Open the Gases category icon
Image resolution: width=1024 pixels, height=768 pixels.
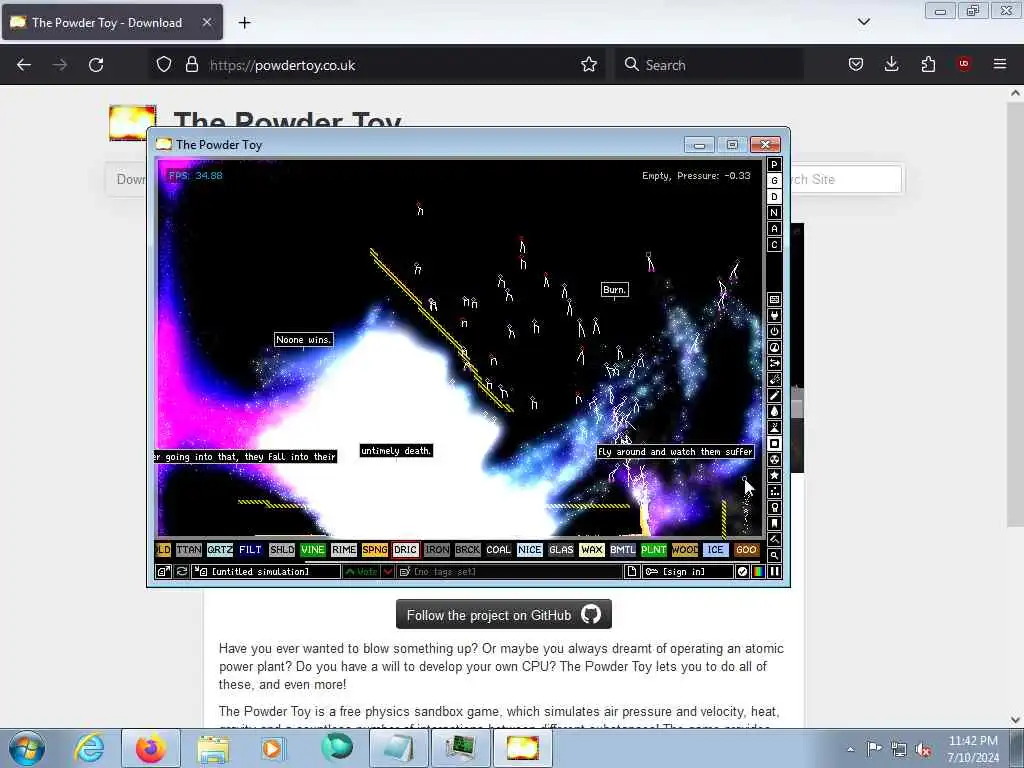coord(774,396)
